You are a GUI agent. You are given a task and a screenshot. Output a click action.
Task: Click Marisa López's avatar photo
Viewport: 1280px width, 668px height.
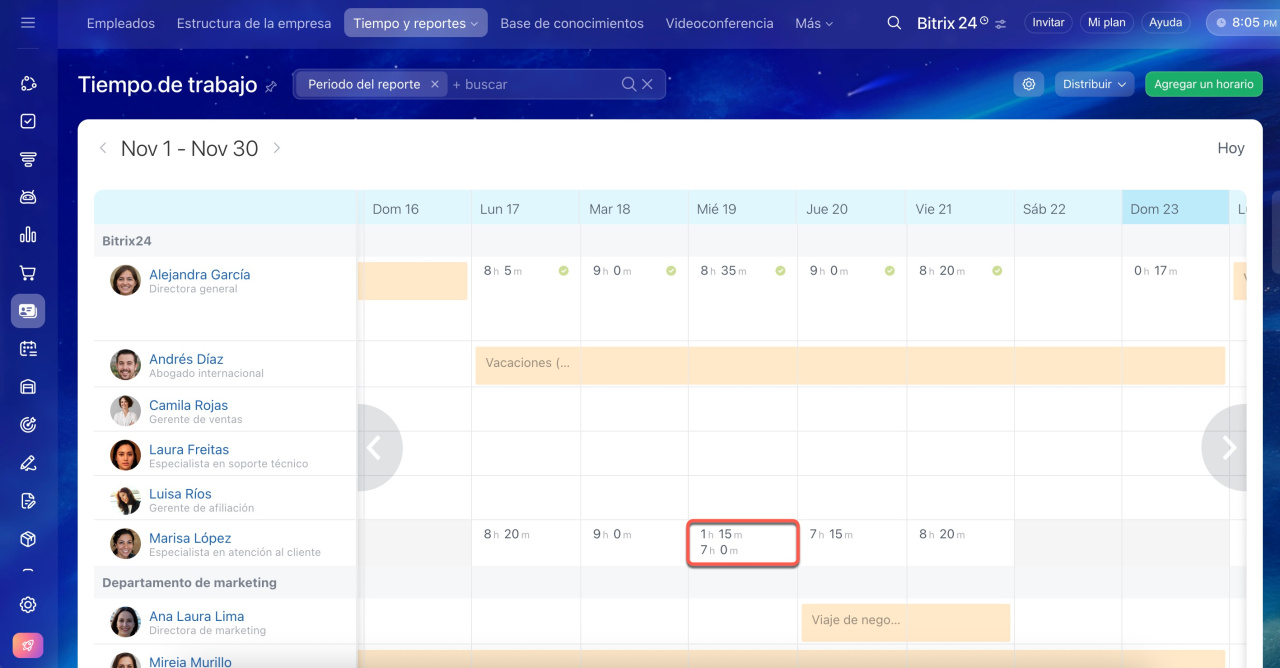pyautogui.click(x=125, y=544)
